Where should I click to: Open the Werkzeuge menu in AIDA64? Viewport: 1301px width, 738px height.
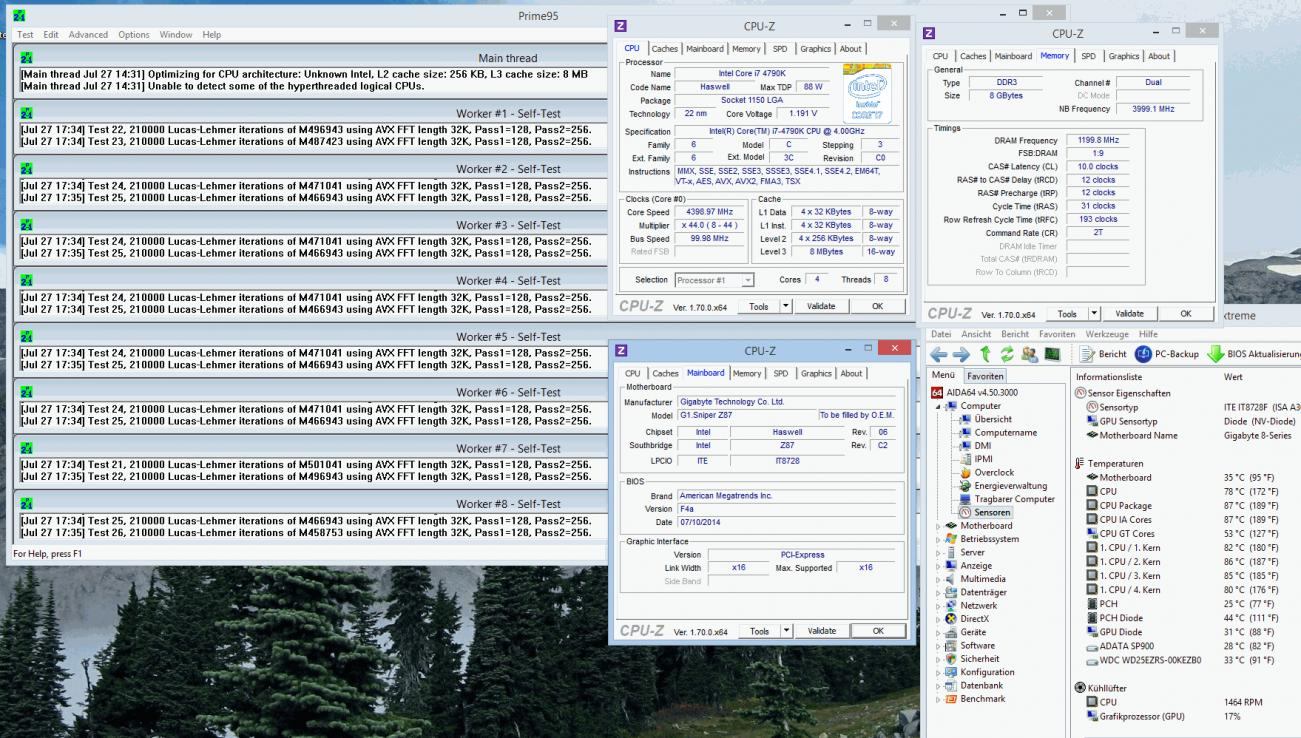coord(1106,334)
